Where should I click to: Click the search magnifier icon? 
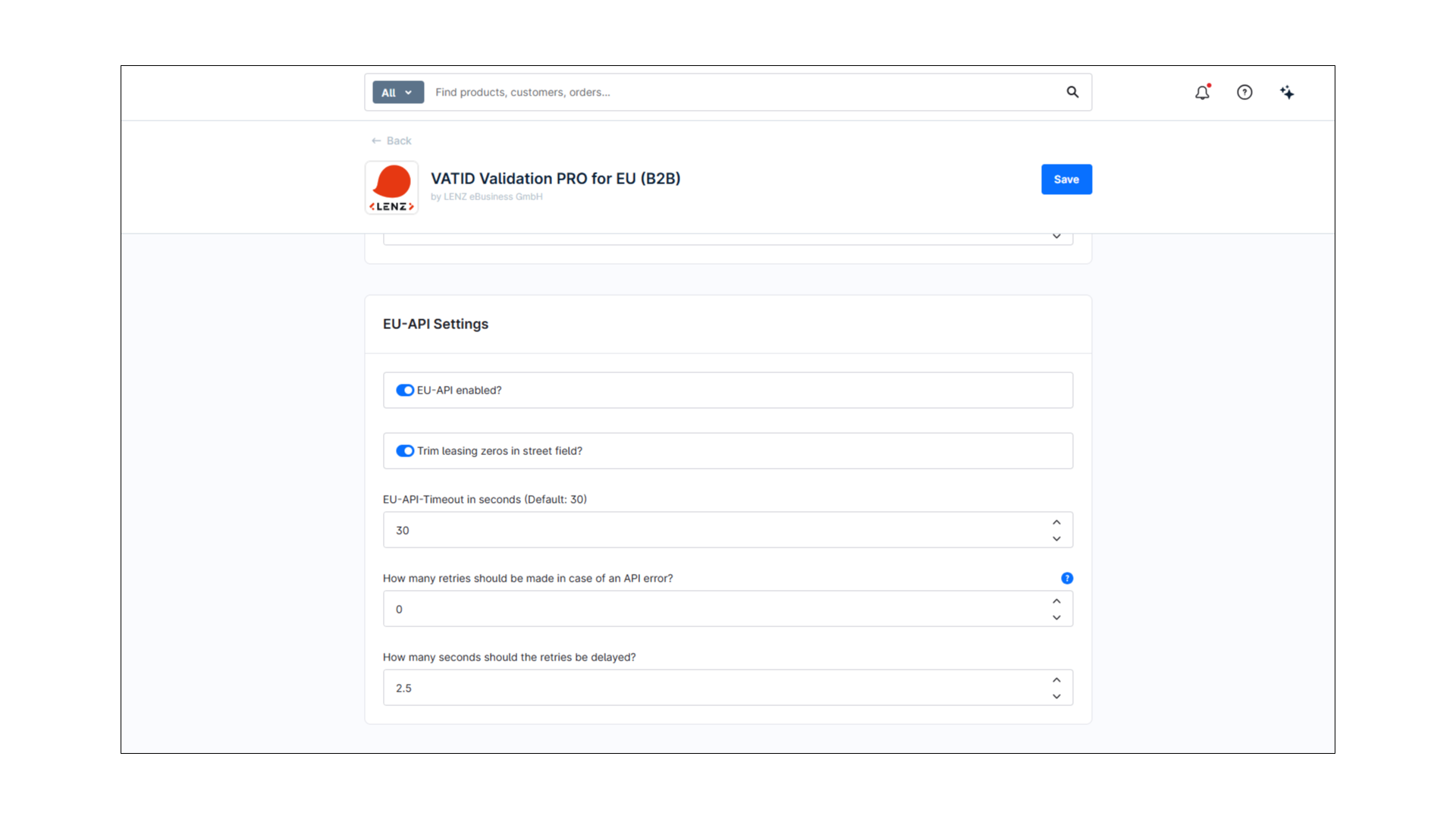(x=1072, y=92)
